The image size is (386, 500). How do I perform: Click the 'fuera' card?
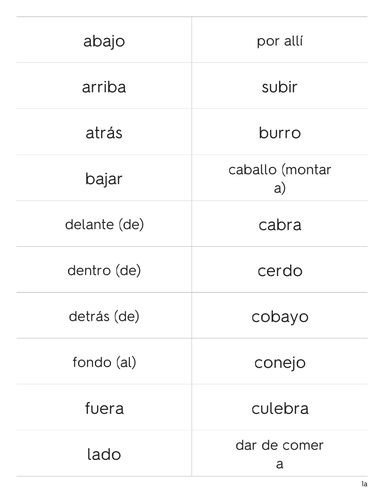(104, 408)
